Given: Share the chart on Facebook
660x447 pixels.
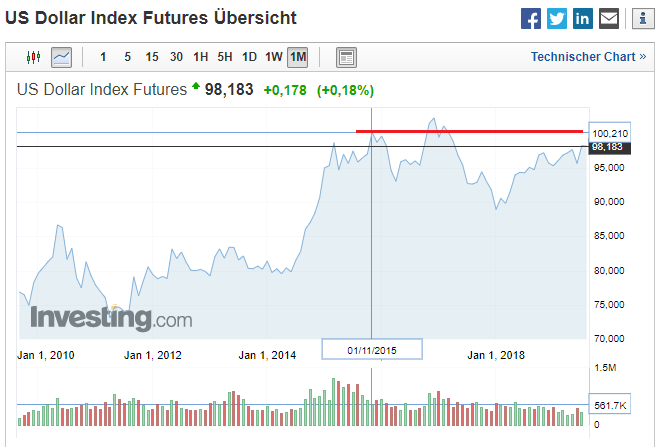Looking at the screenshot, I should (532, 19).
